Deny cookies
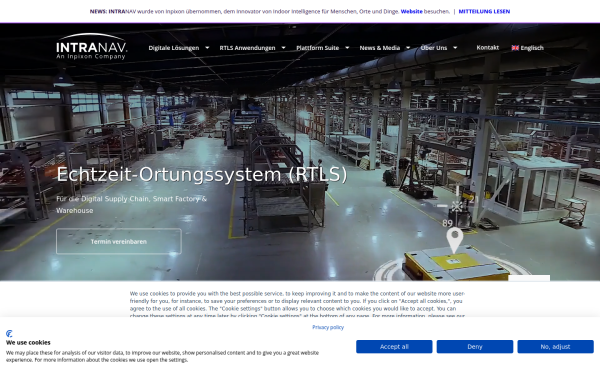Image resolution: width=600 pixels, height=375 pixels. coord(475,347)
